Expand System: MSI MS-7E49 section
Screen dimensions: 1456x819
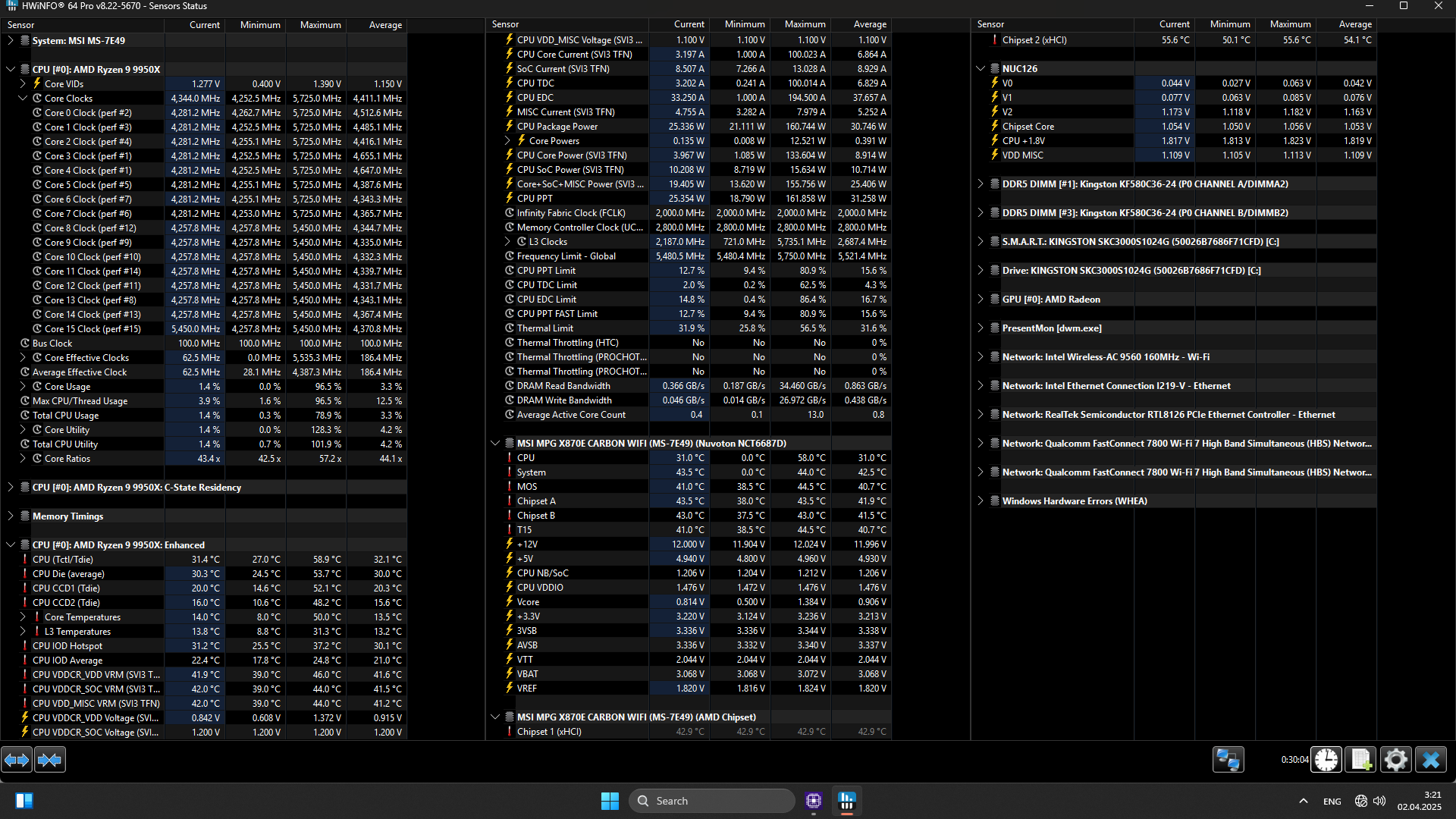pyautogui.click(x=11, y=41)
